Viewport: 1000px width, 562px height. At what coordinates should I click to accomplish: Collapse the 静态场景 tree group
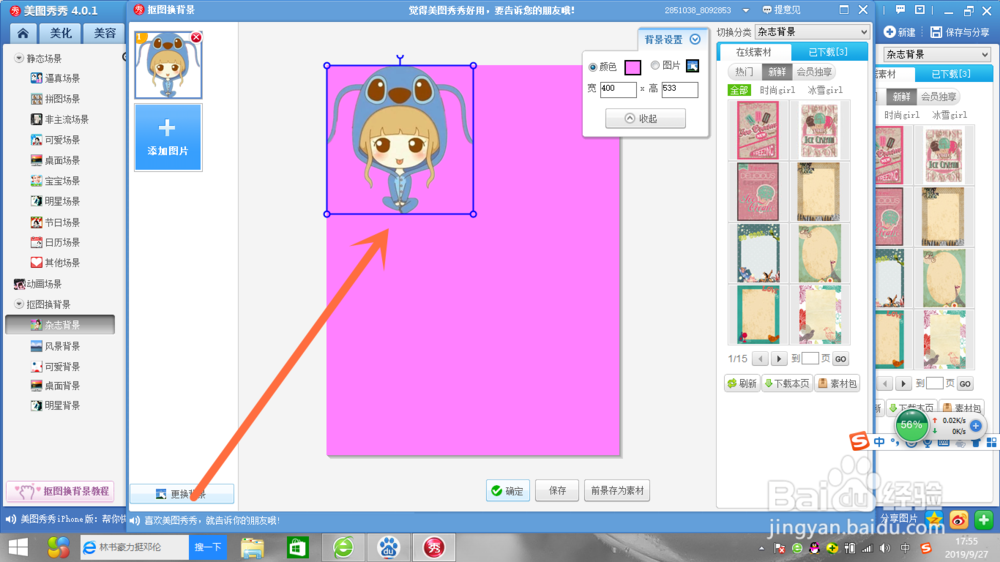tap(18, 58)
